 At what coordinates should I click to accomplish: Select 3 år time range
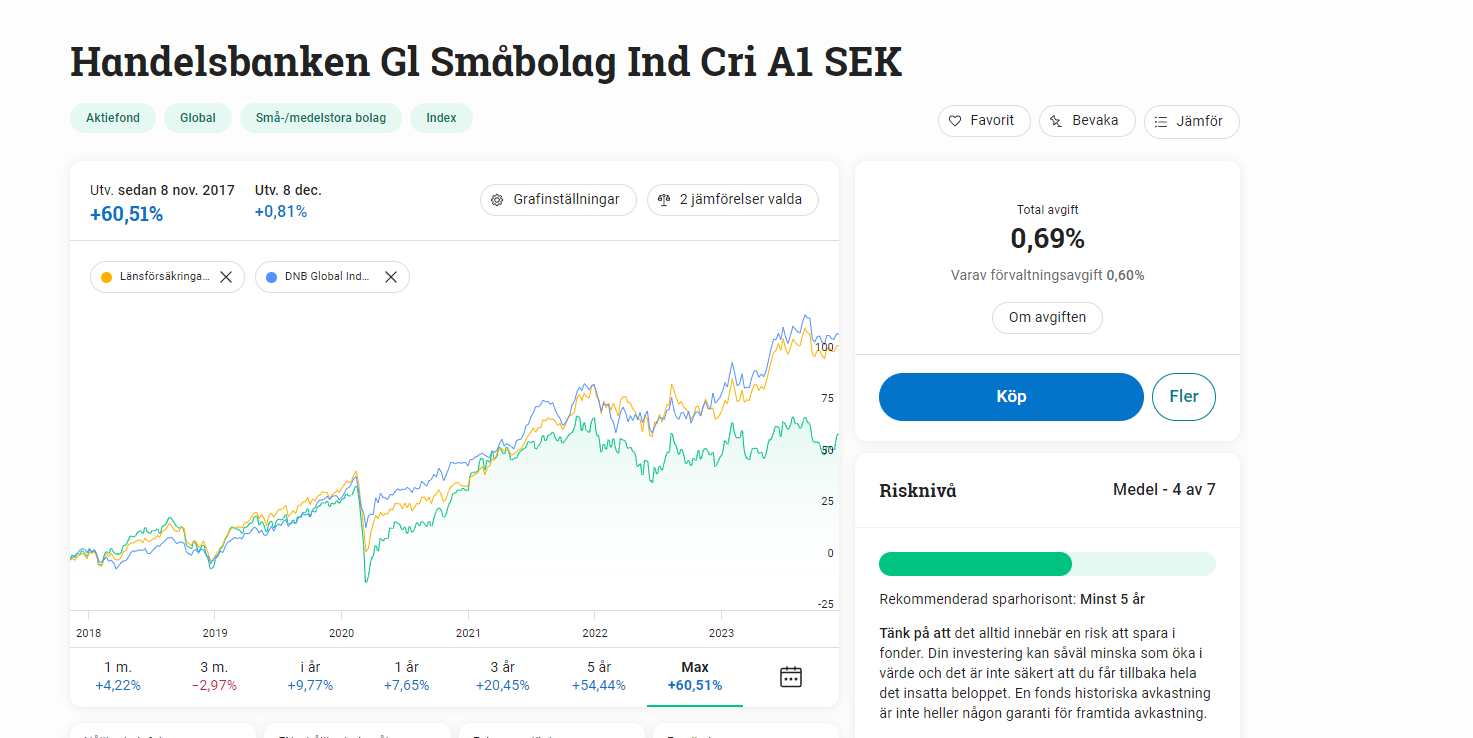[x=502, y=676]
